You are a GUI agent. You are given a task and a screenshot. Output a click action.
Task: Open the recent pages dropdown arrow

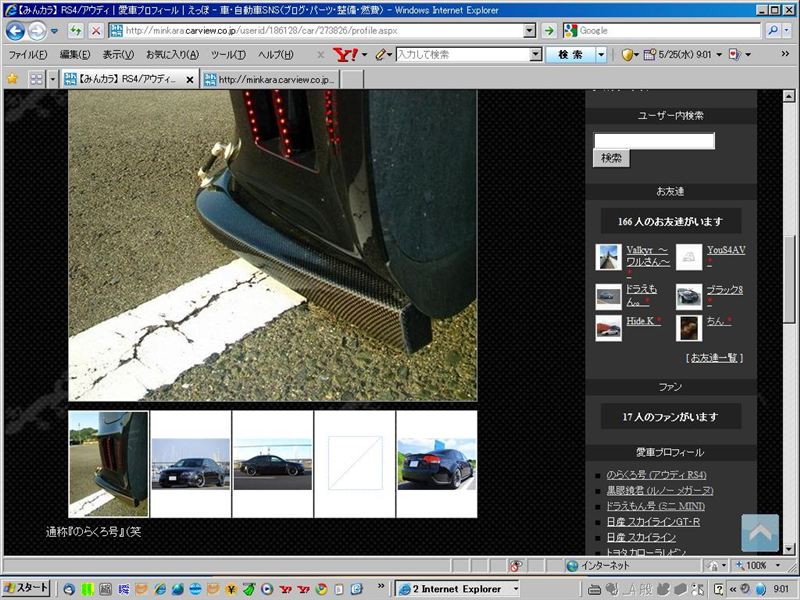pyautogui.click(x=54, y=31)
